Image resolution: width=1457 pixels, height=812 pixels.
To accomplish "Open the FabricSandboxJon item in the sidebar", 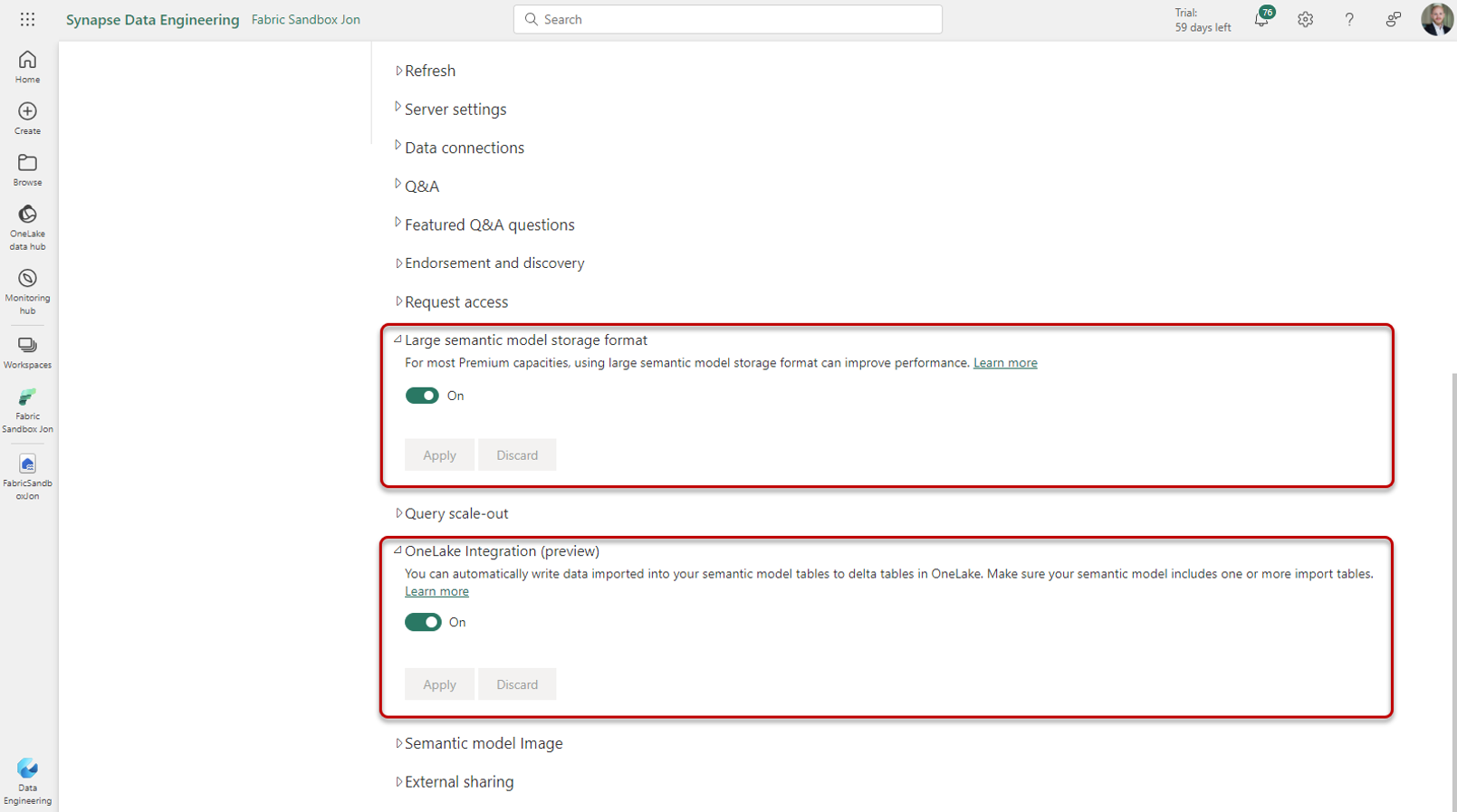I will point(27,477).
